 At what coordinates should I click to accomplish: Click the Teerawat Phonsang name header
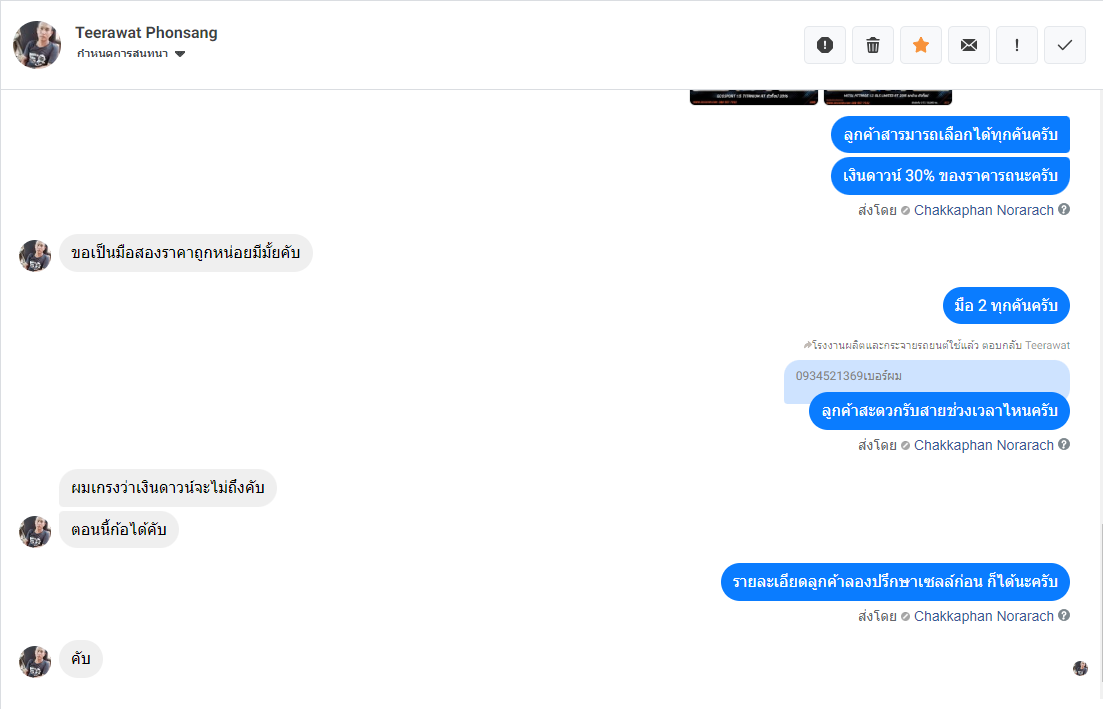coord(146,33)
